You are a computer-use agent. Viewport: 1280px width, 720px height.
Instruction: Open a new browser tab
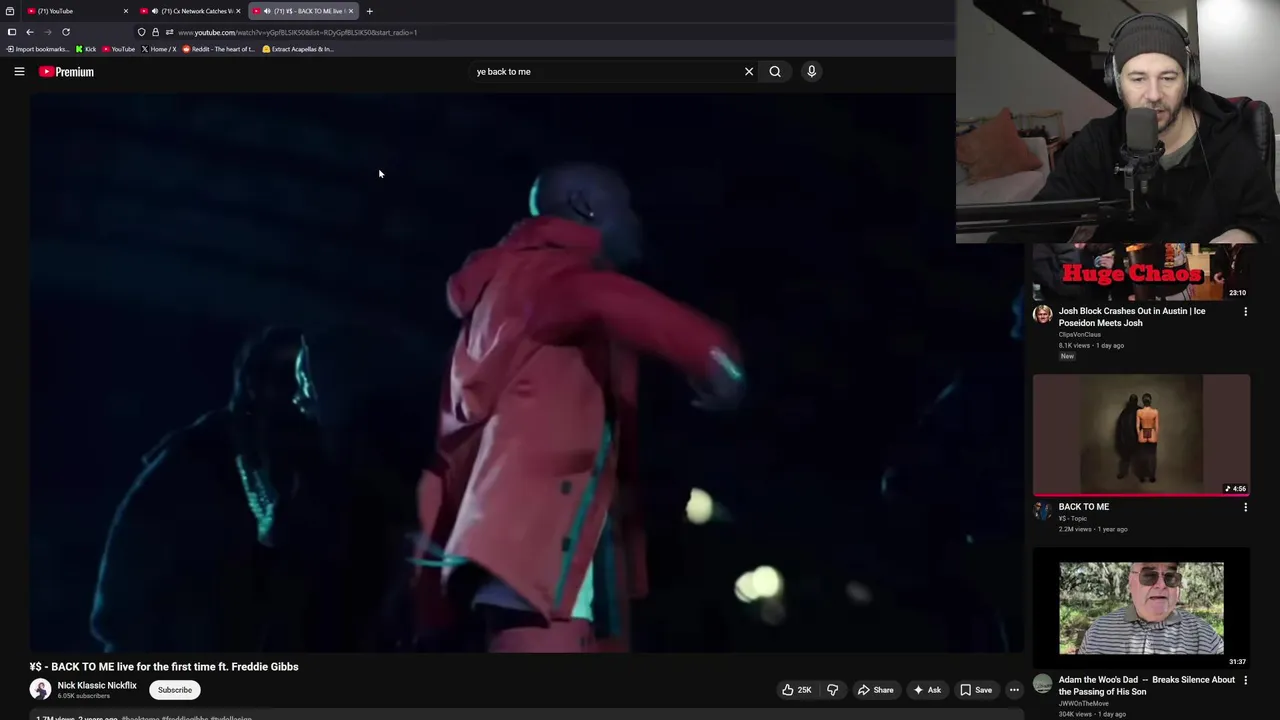(x=369, y=11)
